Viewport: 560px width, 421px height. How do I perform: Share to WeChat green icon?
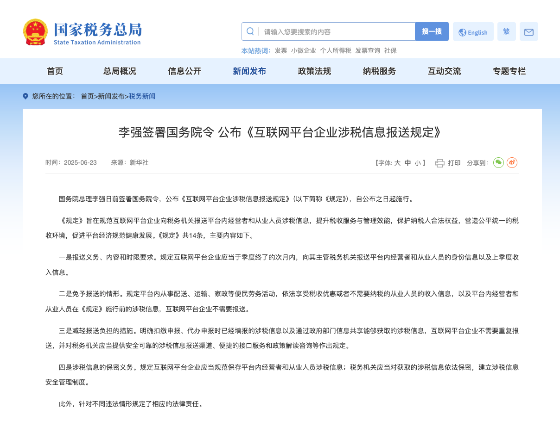point(498,162)
